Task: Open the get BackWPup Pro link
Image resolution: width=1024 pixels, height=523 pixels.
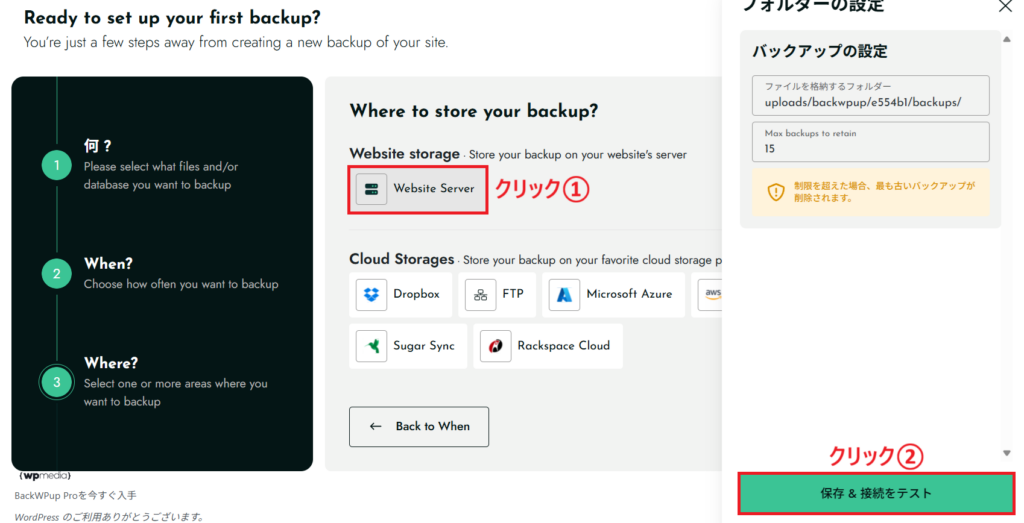Action: click(x=76, y=495)
